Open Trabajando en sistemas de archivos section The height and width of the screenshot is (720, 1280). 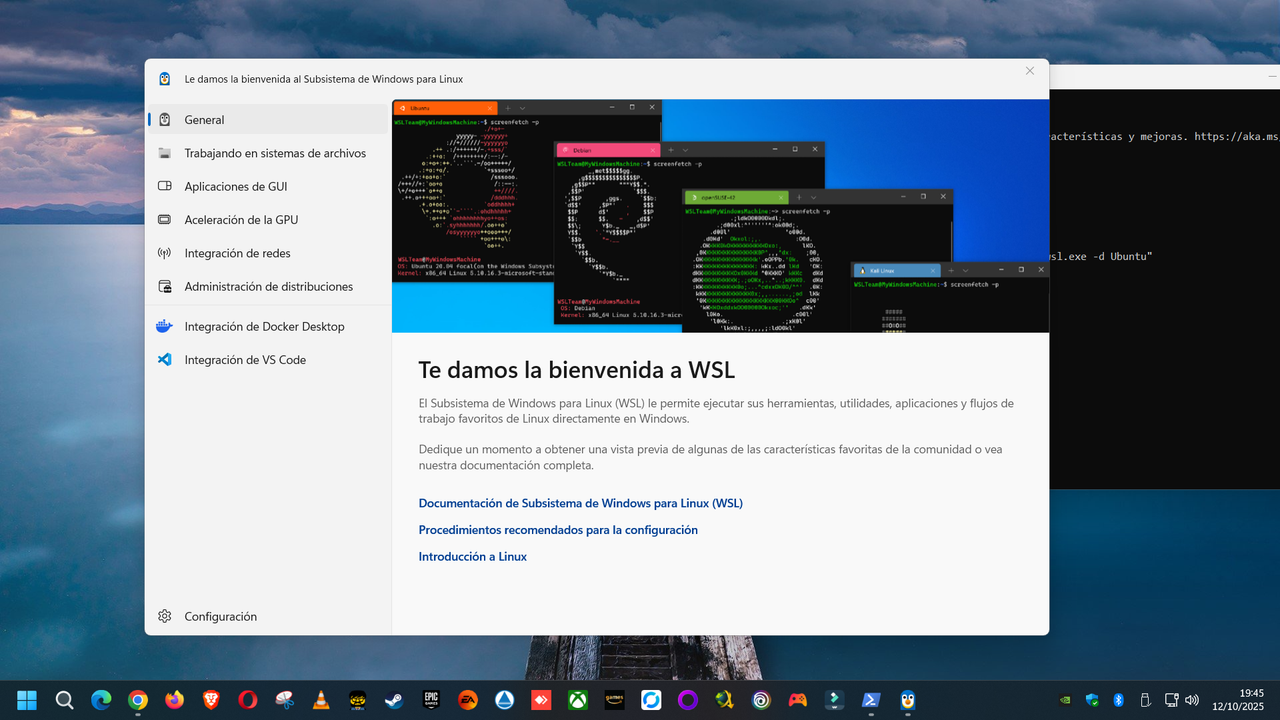[268, 153]
